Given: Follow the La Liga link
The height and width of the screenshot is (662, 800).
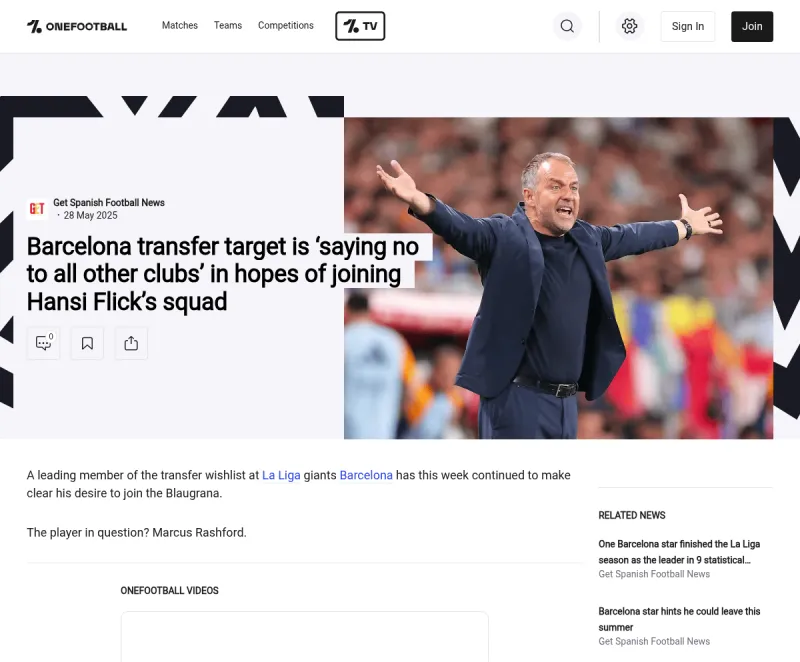Looking at the screenshot, I should 281,475.
